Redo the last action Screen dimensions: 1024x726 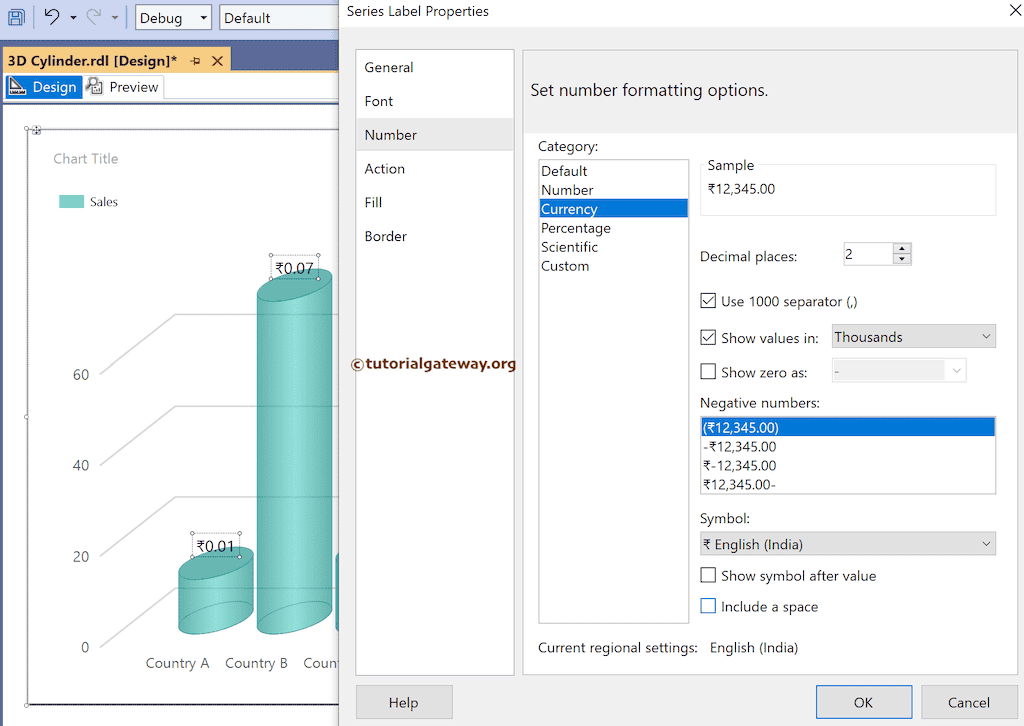(93, 16)
